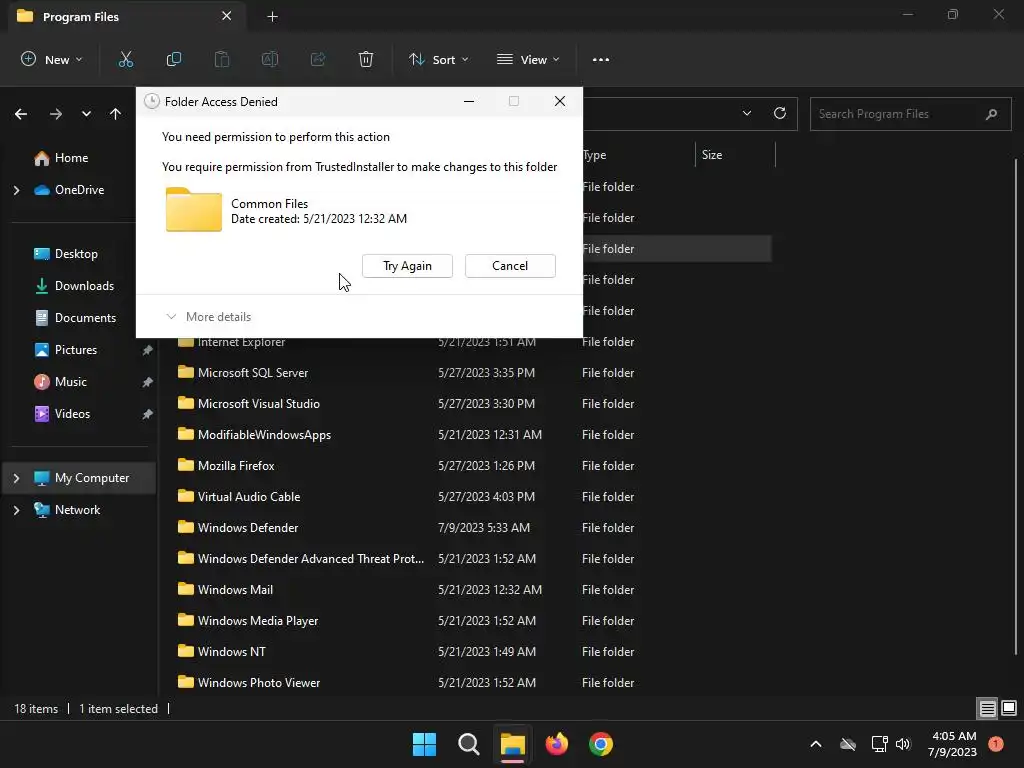
Task: Open the View dropdown menu
Action: [x=528, y=59]
